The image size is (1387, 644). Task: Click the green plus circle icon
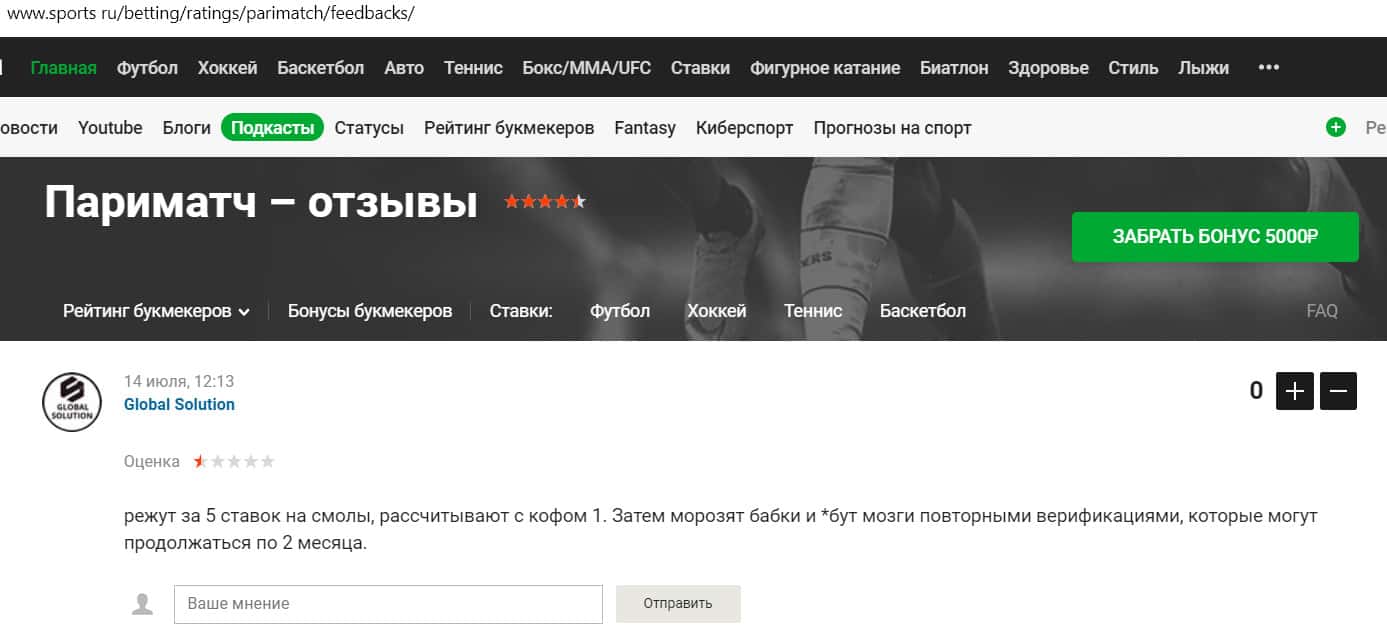pyautogui.click(x=1335, y=127)
